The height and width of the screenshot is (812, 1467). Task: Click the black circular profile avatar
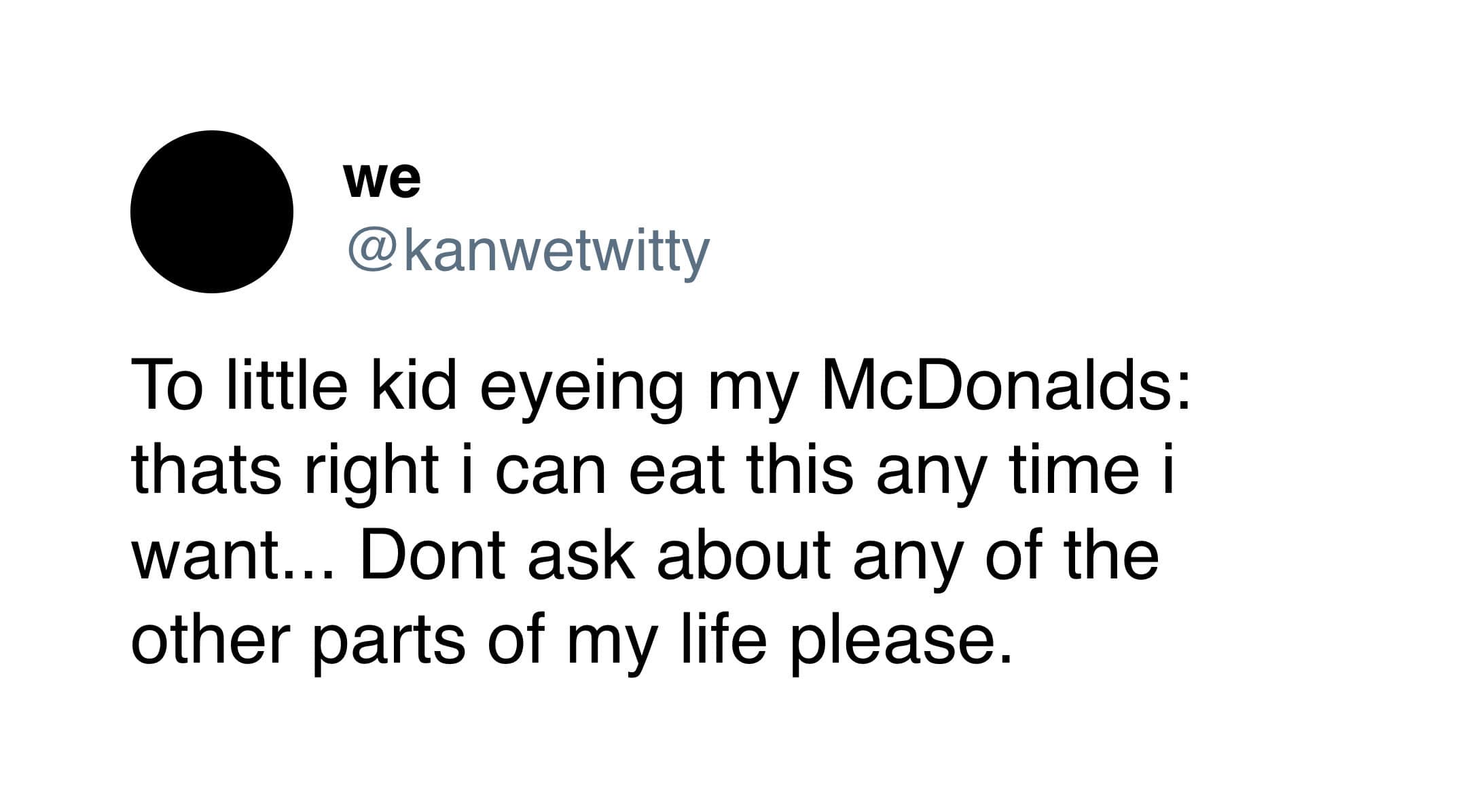211,212
